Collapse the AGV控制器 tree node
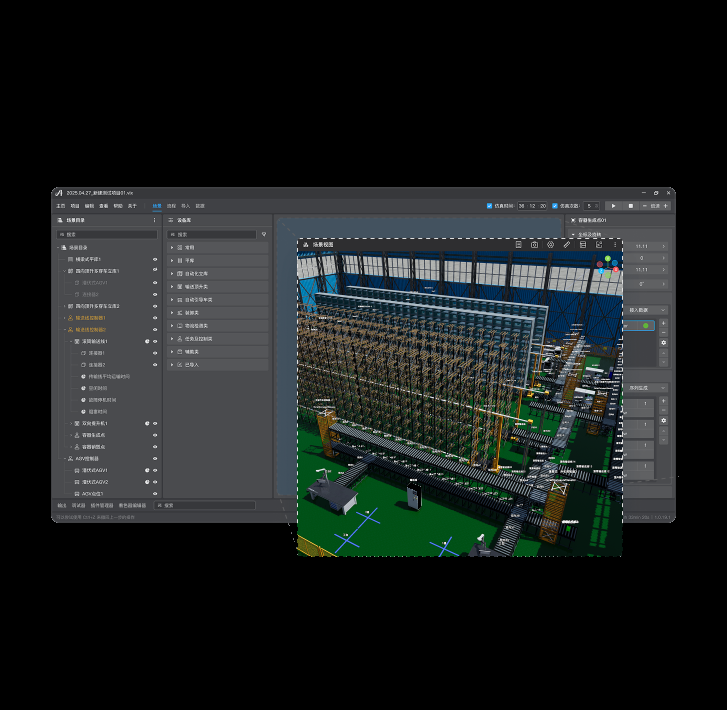This screenshot has width=727, height=710. click(x=64, y=458)
